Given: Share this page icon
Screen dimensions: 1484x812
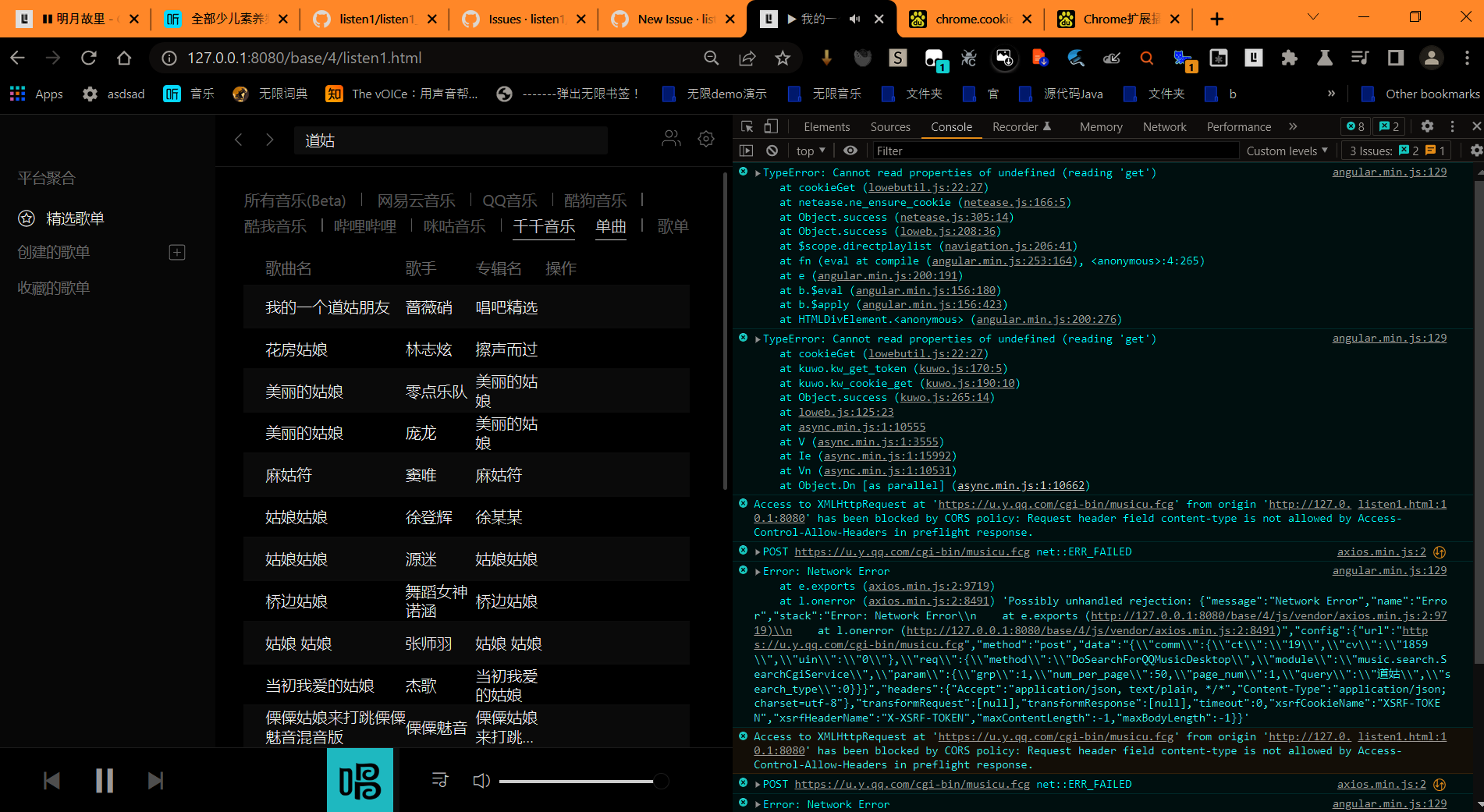Looking at the screenshot, I should coord(747,58).
